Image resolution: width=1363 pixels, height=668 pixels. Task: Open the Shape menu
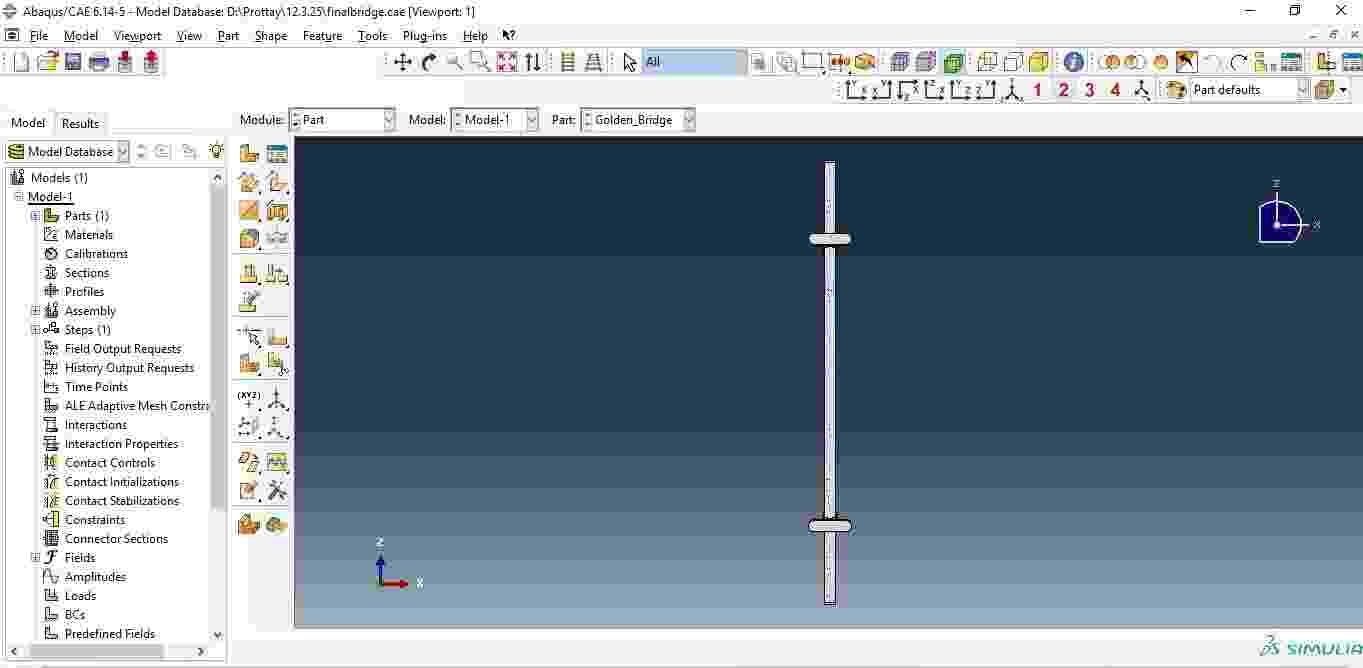[270, 36]
